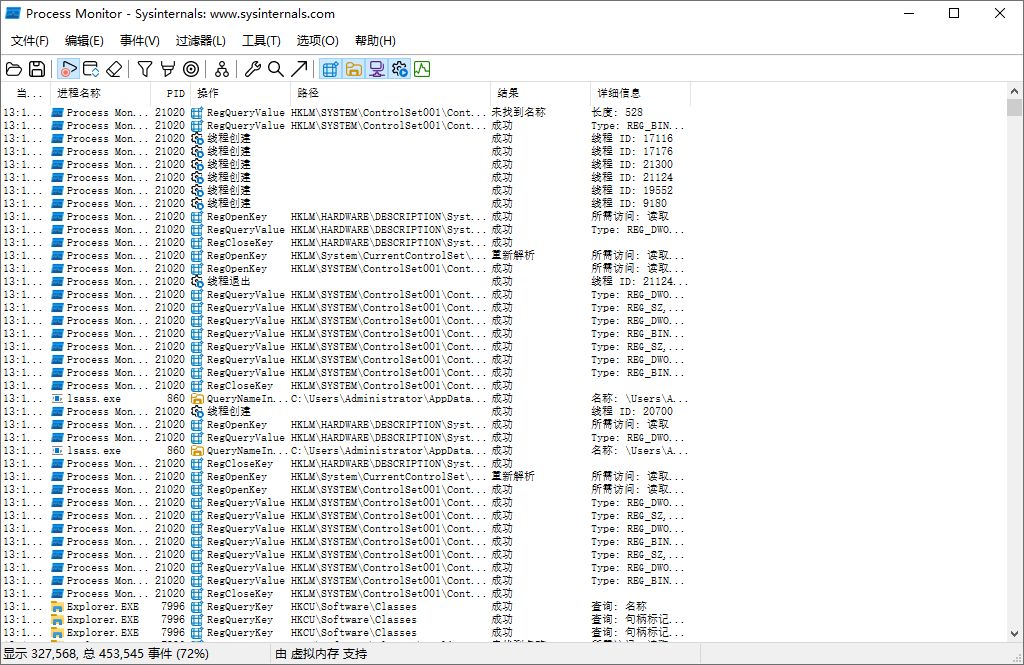1024x665 pixels.
Task: Click the registry icon in row 长度: 528
Action: click(197, 112)
